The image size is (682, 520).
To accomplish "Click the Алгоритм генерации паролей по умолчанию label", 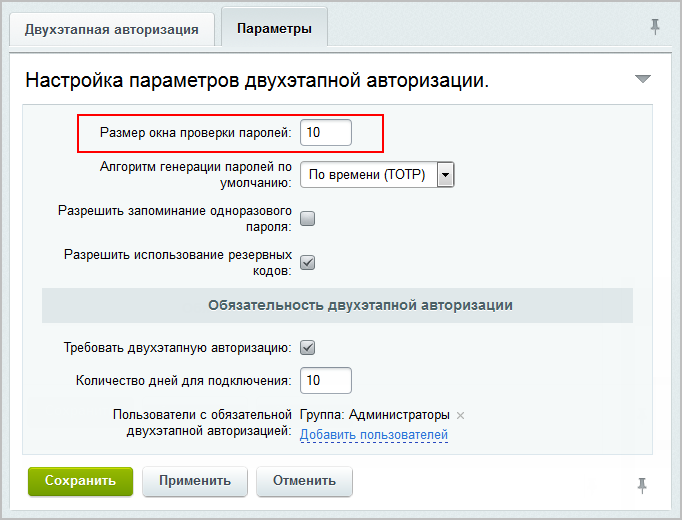I will (195, 175).
